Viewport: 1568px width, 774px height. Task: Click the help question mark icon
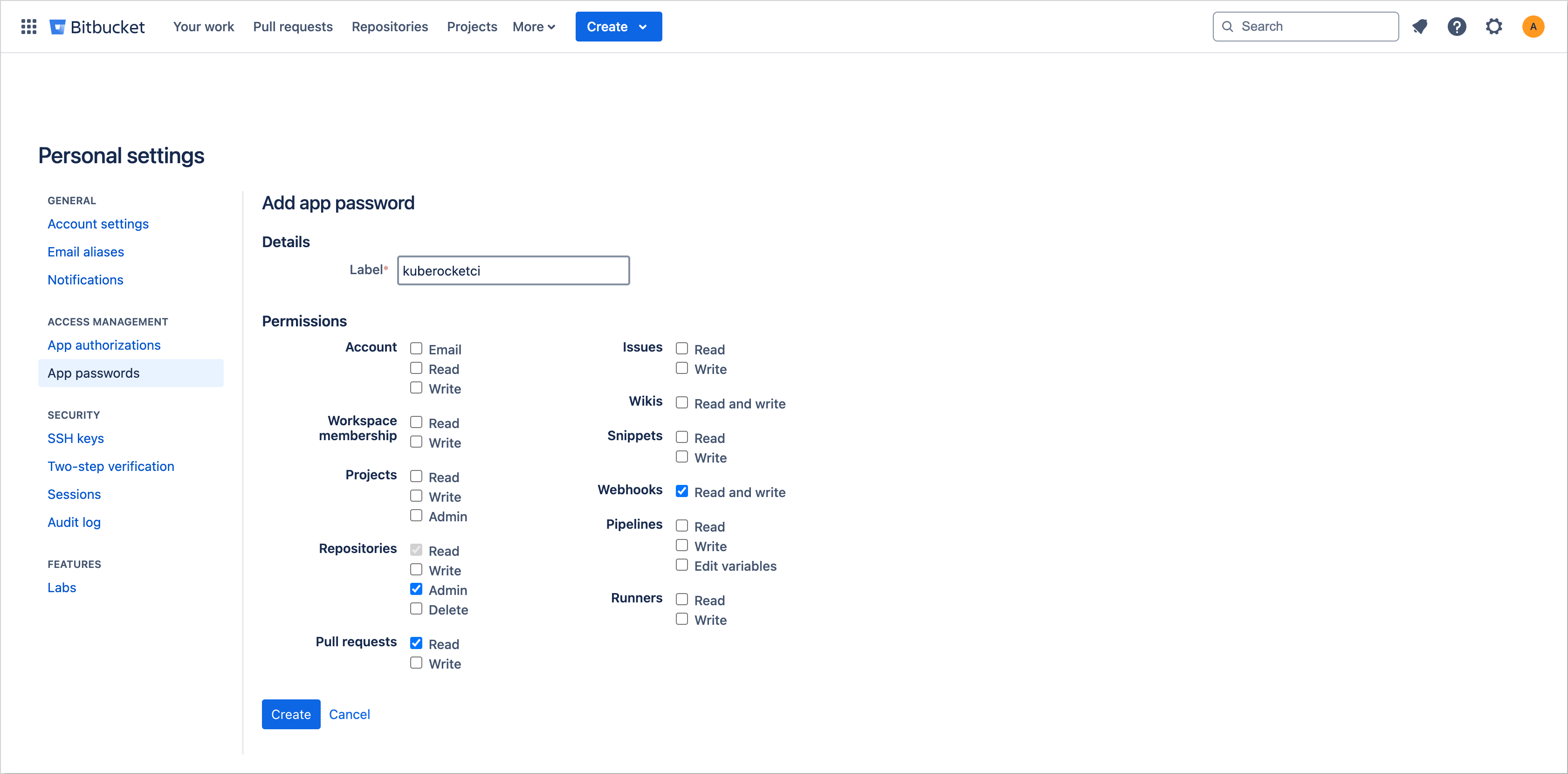(x=1456, y=27)
